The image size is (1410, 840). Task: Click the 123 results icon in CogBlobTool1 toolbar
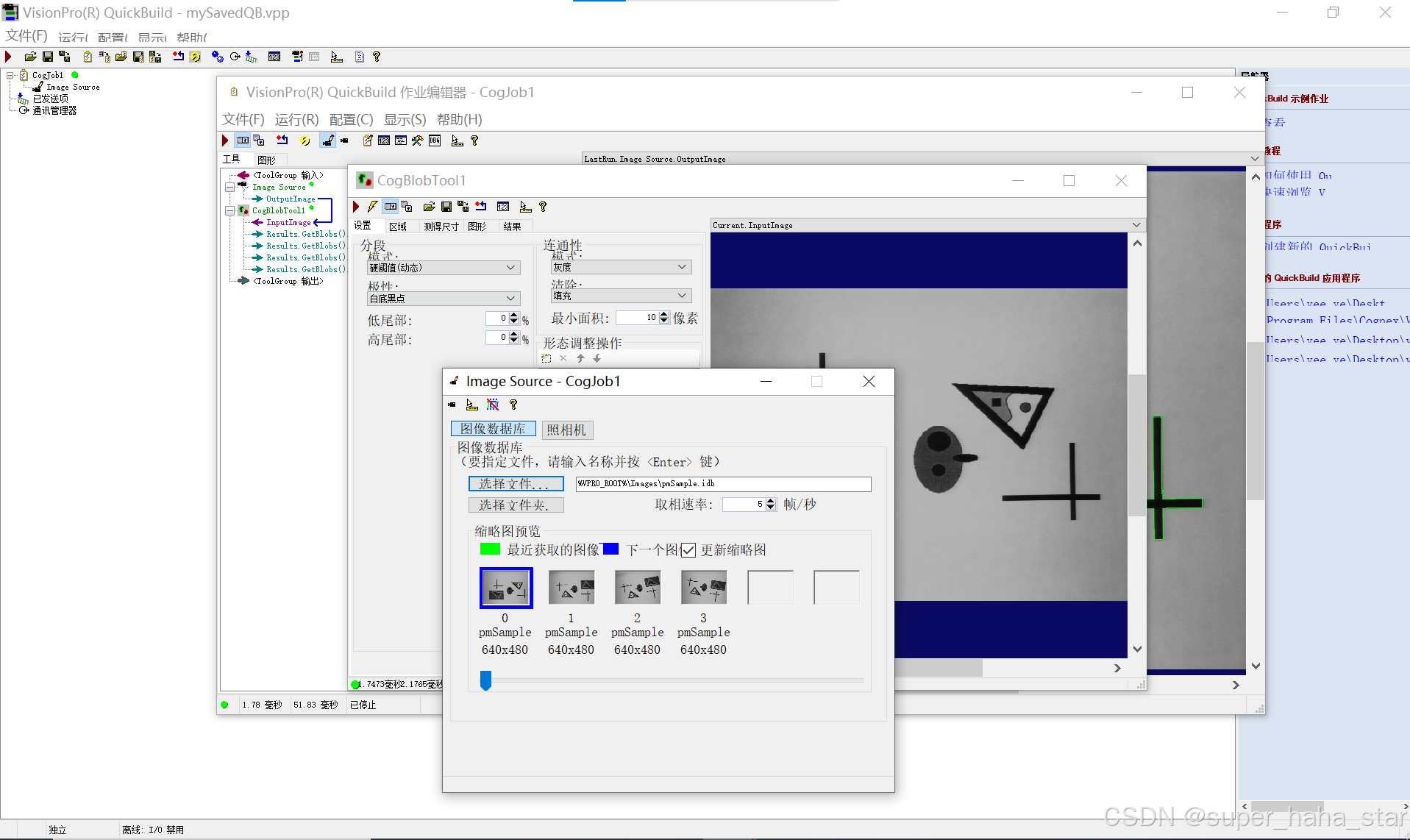pyautogui.click(x=503, y=207)
